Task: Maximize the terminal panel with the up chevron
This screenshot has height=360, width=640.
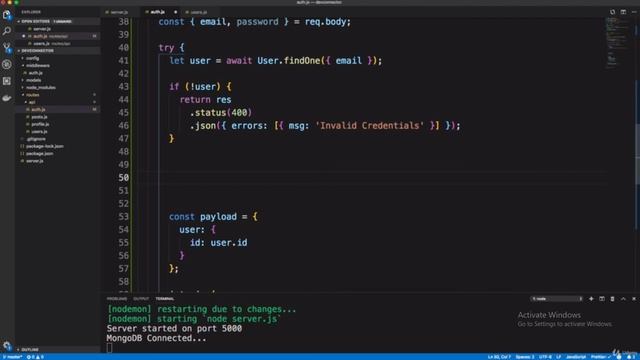Action: tap(623, 299)
